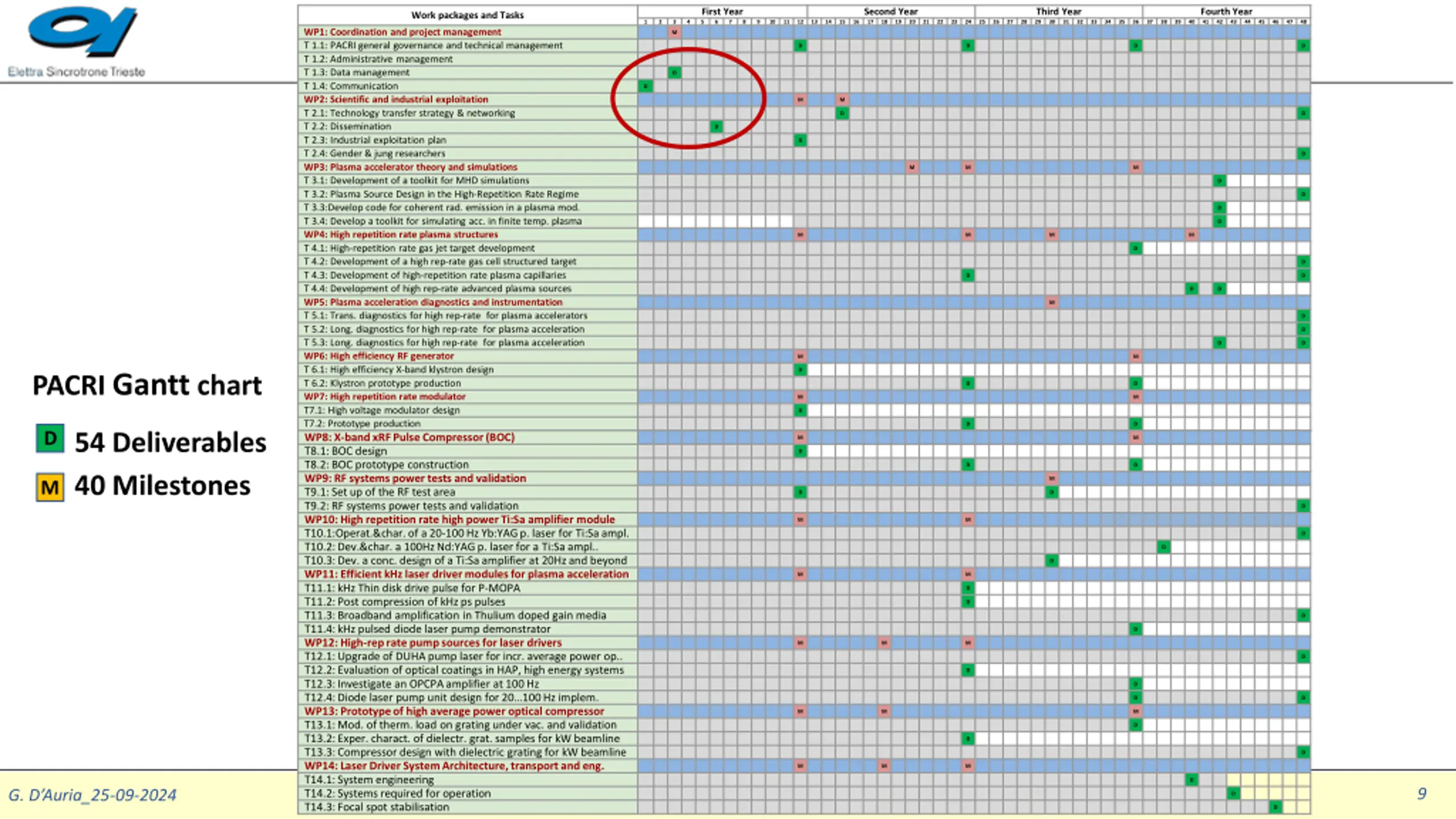Click the G. D'Auria_25-09-2024 footer text
This screenshot has width=1456, height=819.
click(92, 795)
